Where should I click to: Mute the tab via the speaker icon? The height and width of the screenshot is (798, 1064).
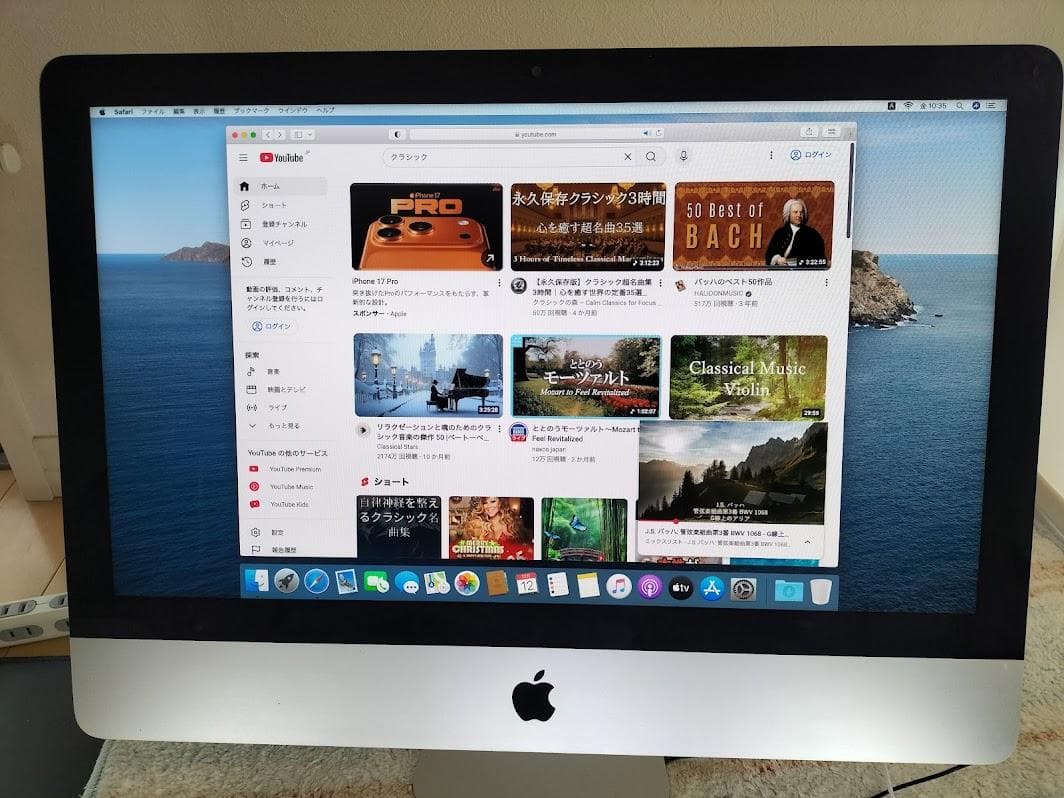(645, 131)
